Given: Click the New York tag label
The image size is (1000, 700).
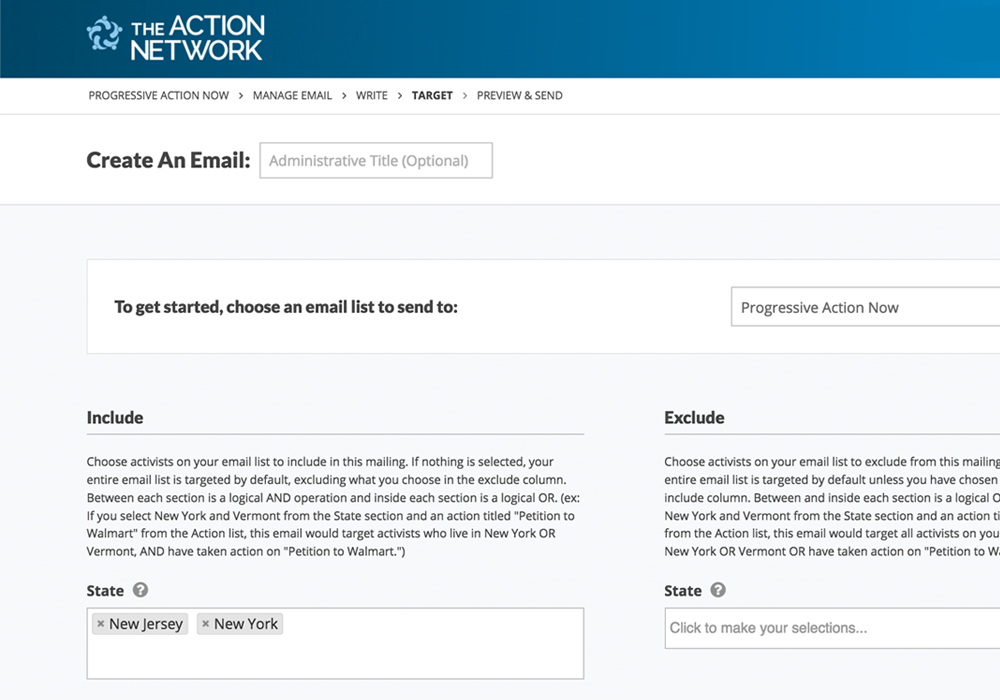Looking at the screenshot, I should click(x=246, y=624).
